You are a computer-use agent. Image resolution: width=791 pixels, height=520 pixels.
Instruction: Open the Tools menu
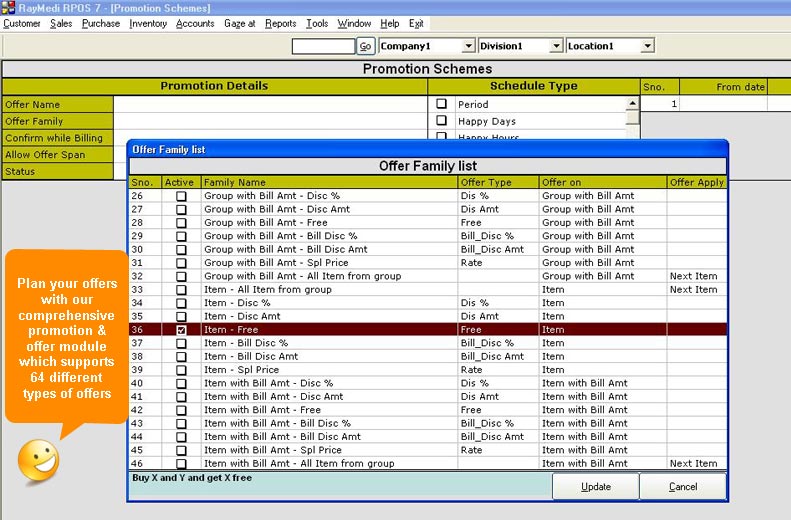point(317,23)
